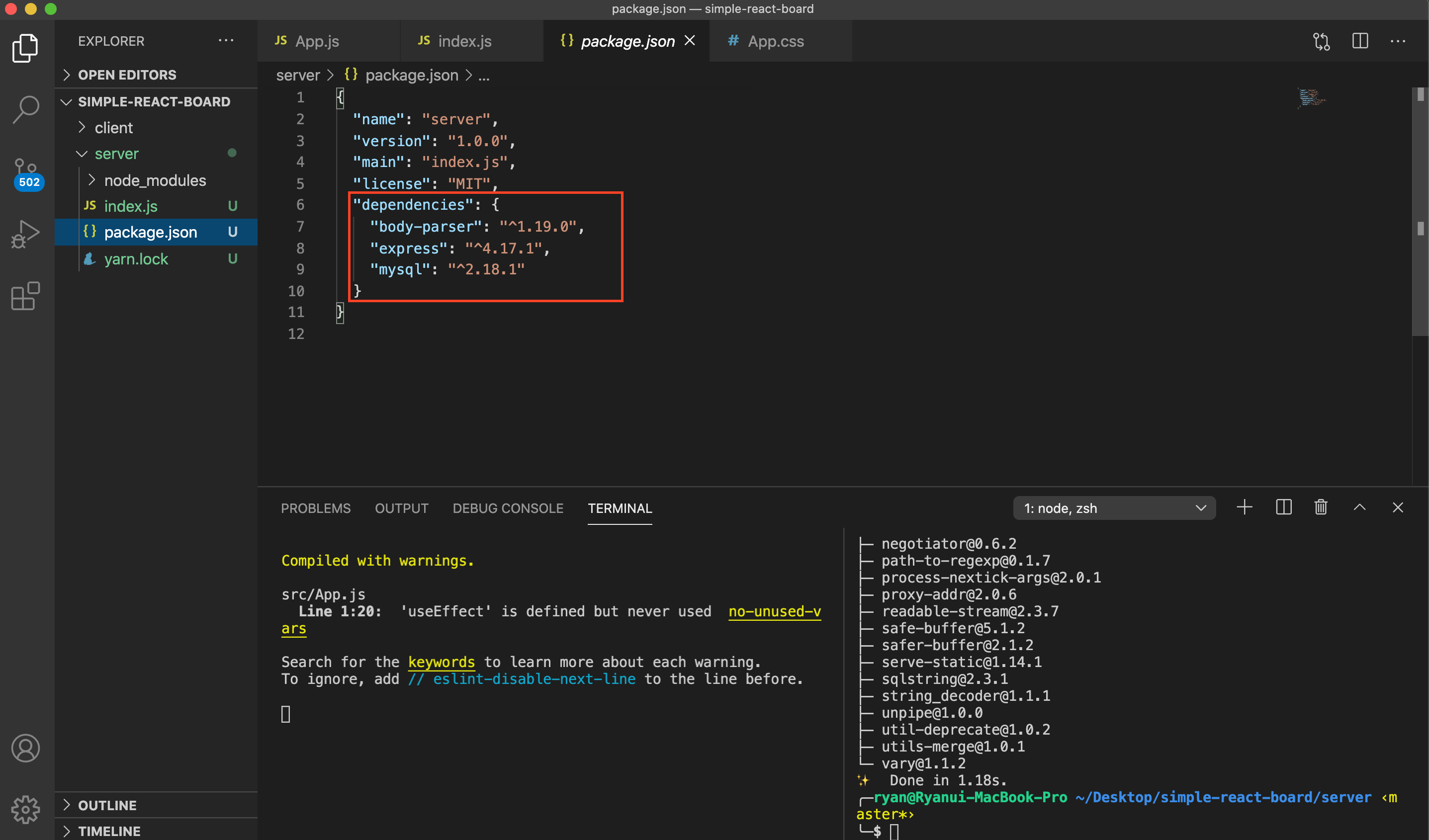The width and height of the screenshot is (1429, 840).
Task: Open the terminal selector dropdown '1: node, zsh'
Action: click(1114, 508)
